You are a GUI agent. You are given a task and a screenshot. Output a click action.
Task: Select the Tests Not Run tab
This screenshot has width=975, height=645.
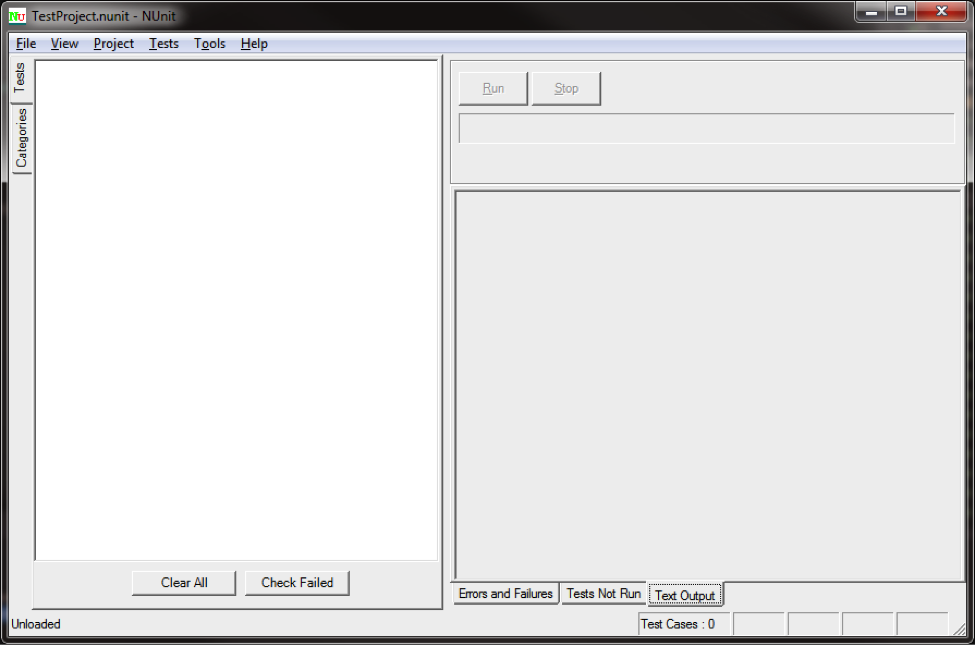tap(603, 593)
